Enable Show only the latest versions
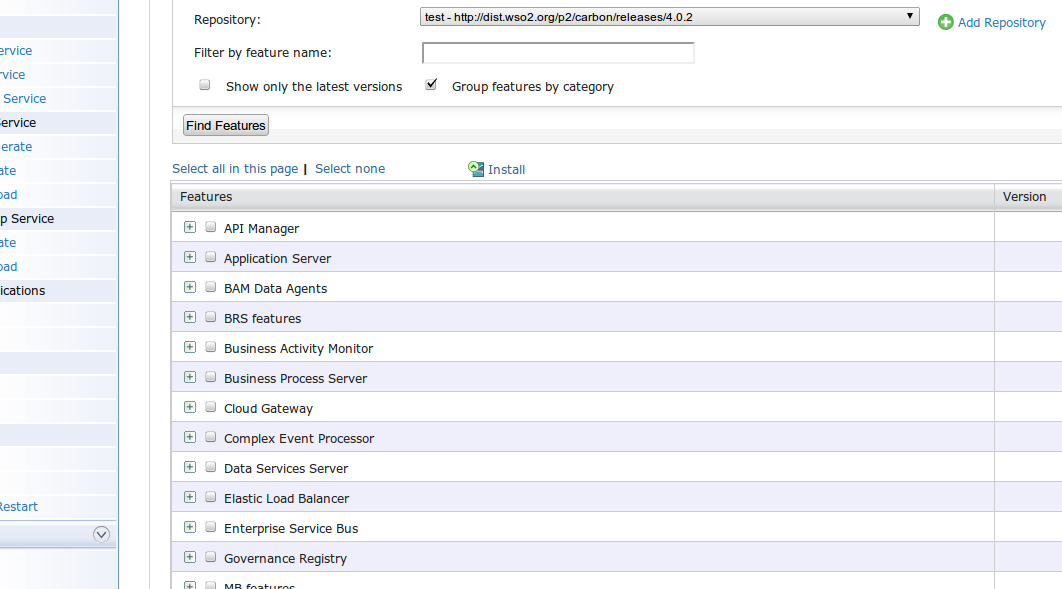This screenshot has width=1062, height=589. [205, 85]
